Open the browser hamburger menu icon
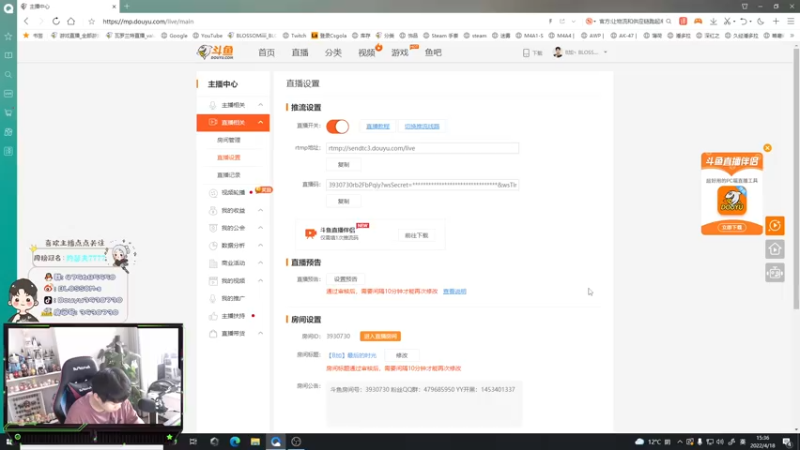800x450 pixels. 790,21
